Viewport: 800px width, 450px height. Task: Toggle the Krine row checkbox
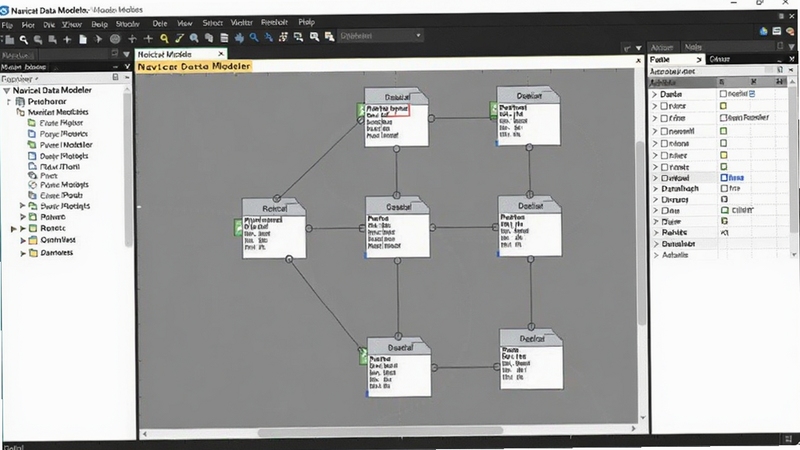point(664,118)
